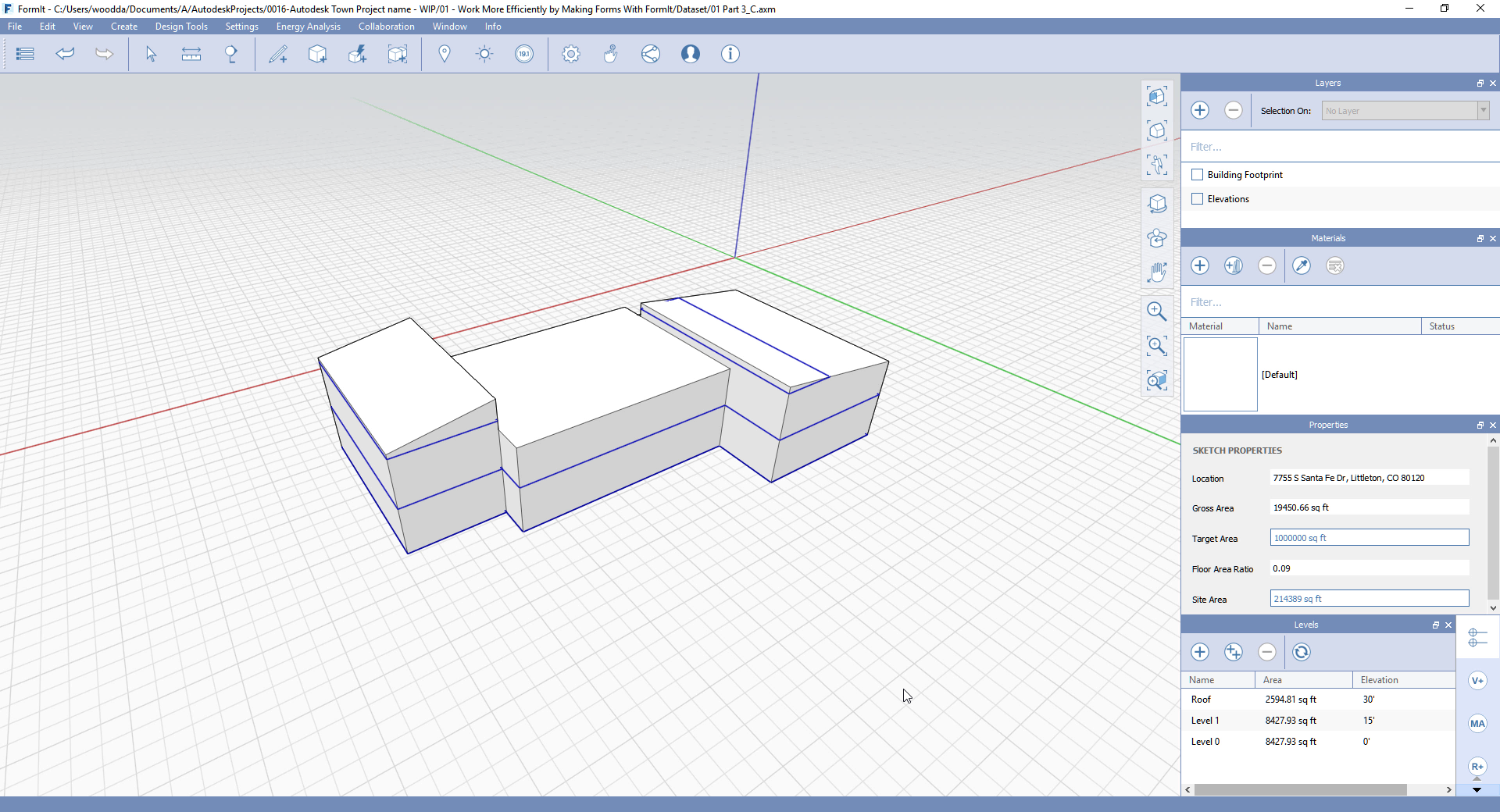Delete level with minus icon in Levels
Viewport: 1500px width, 812px height.
point(1267,652)
